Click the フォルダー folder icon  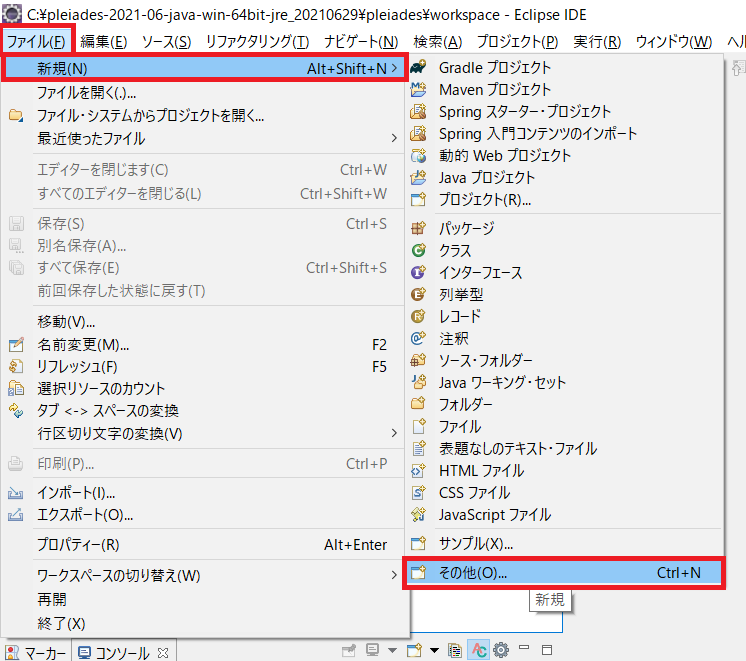pyautogui.click(x=418, y=404)
